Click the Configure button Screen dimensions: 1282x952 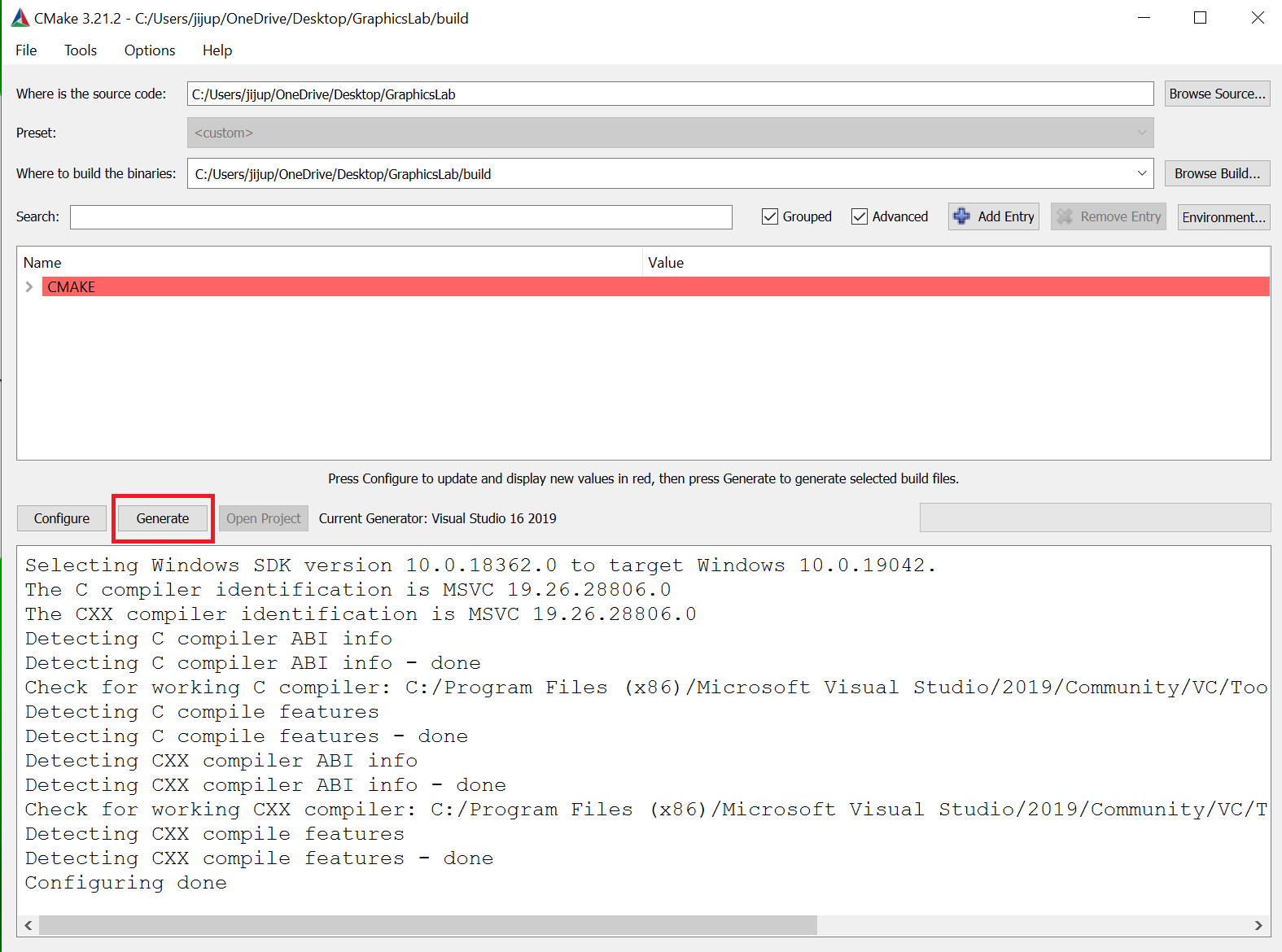[x=62, y=518]
